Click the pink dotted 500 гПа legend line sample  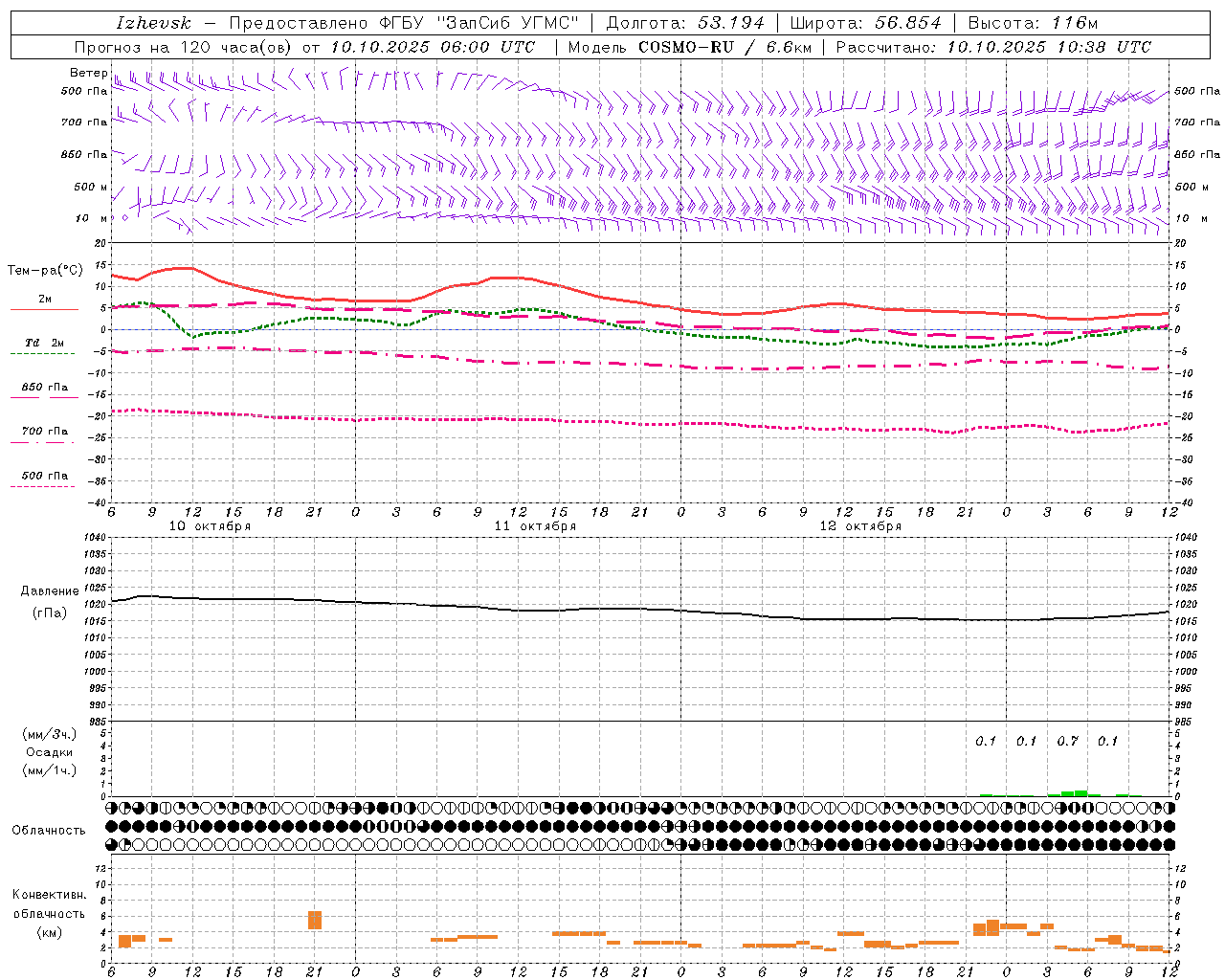(x=42, y=486)
